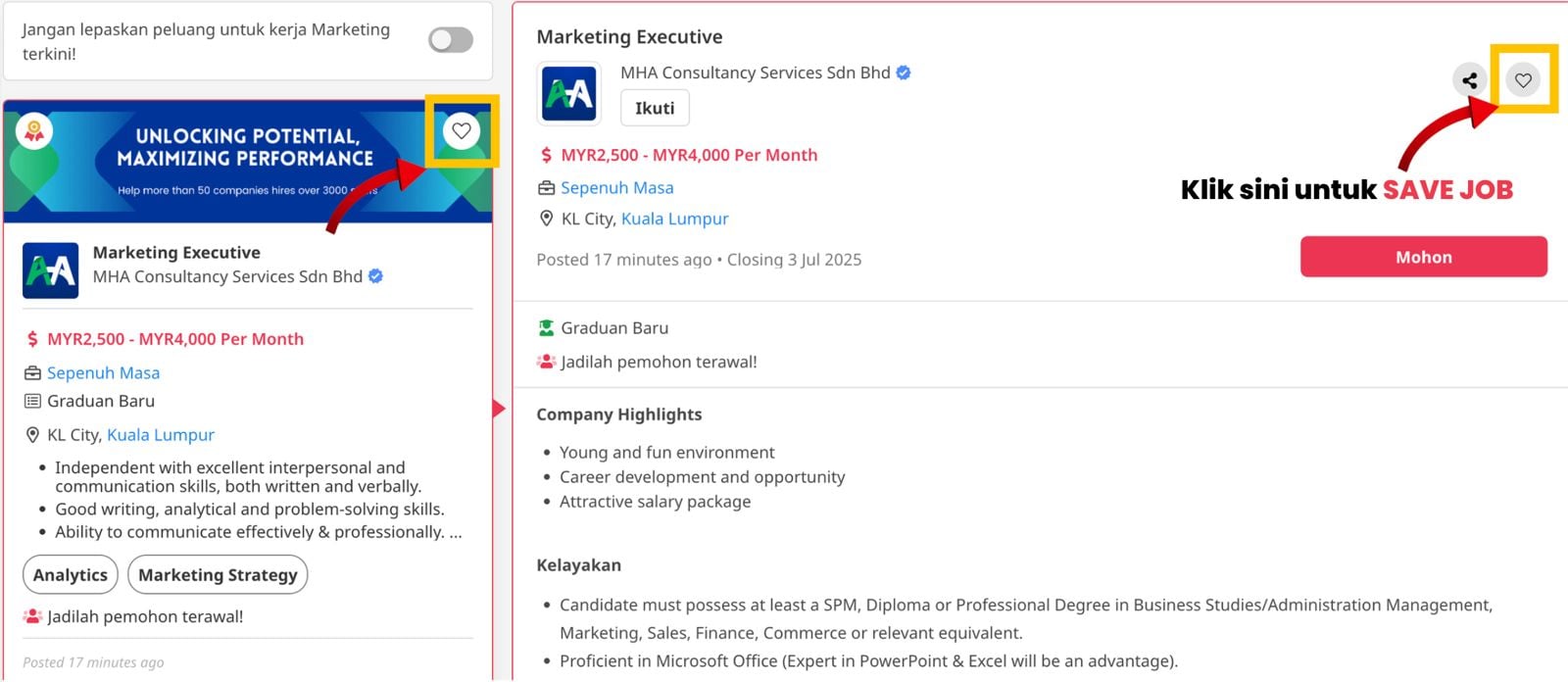This screenshot has height=682, width=1568.
Task: Click MHA company logo in job card
Action: pos(50,270)
